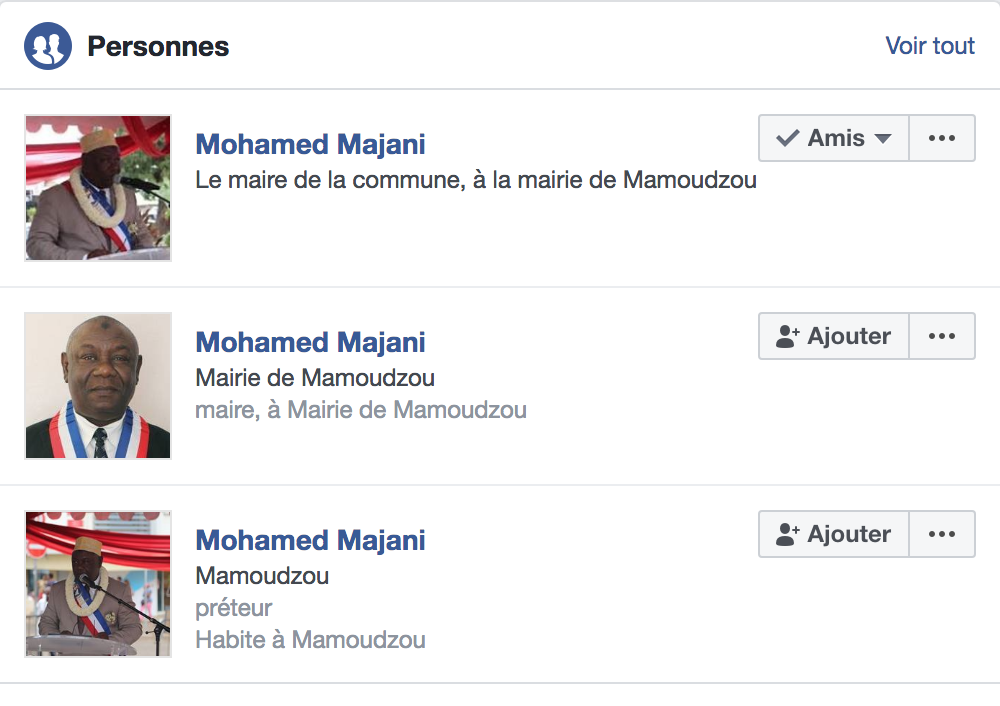Viewport: 1000px width, 706px height.
Task: Click the top profile photo at the podium
Action: click(97, 187)
